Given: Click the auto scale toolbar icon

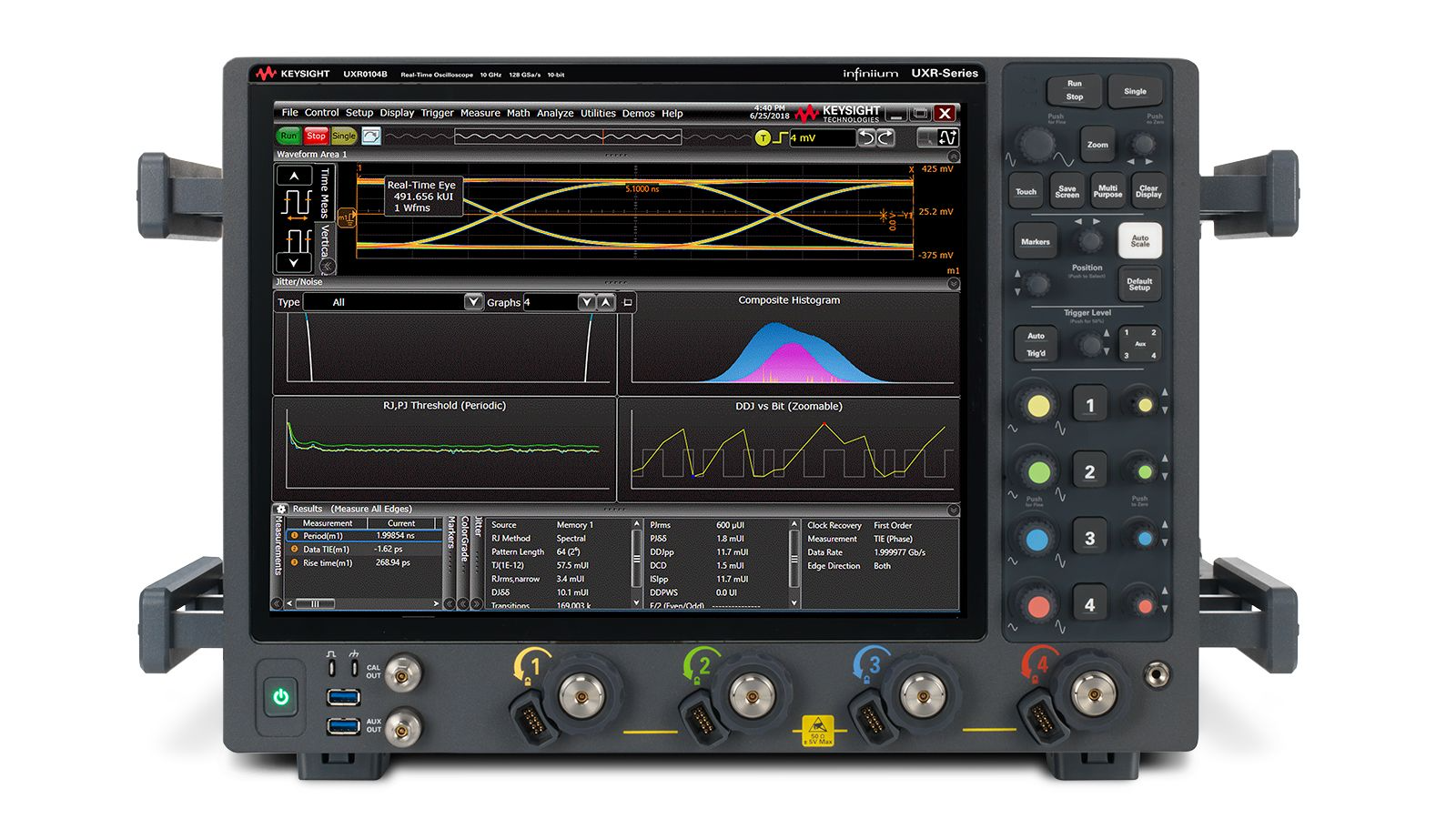Looking at the screenshot, I should 948,137.
